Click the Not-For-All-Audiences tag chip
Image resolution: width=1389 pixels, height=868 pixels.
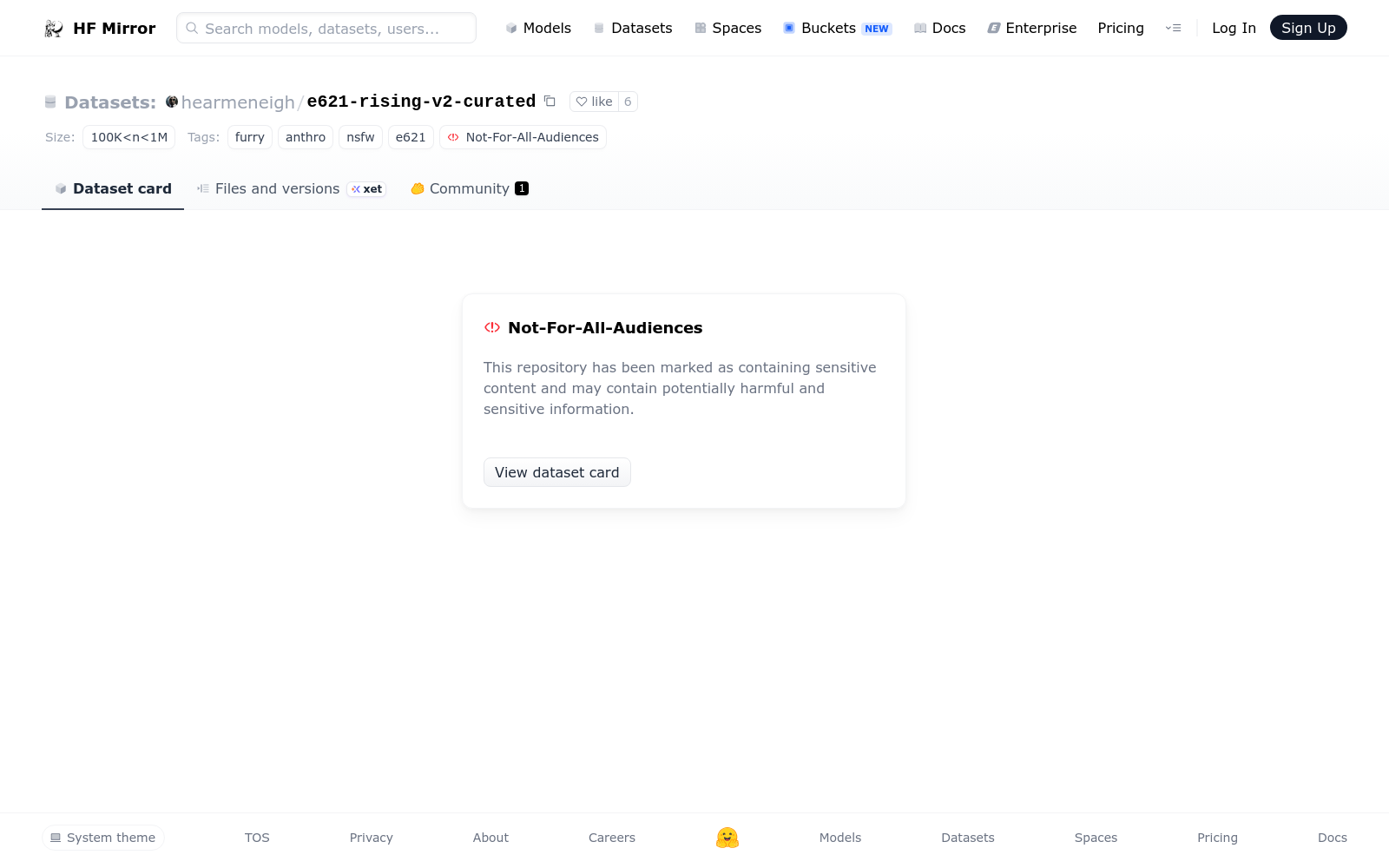pos(523,137)
